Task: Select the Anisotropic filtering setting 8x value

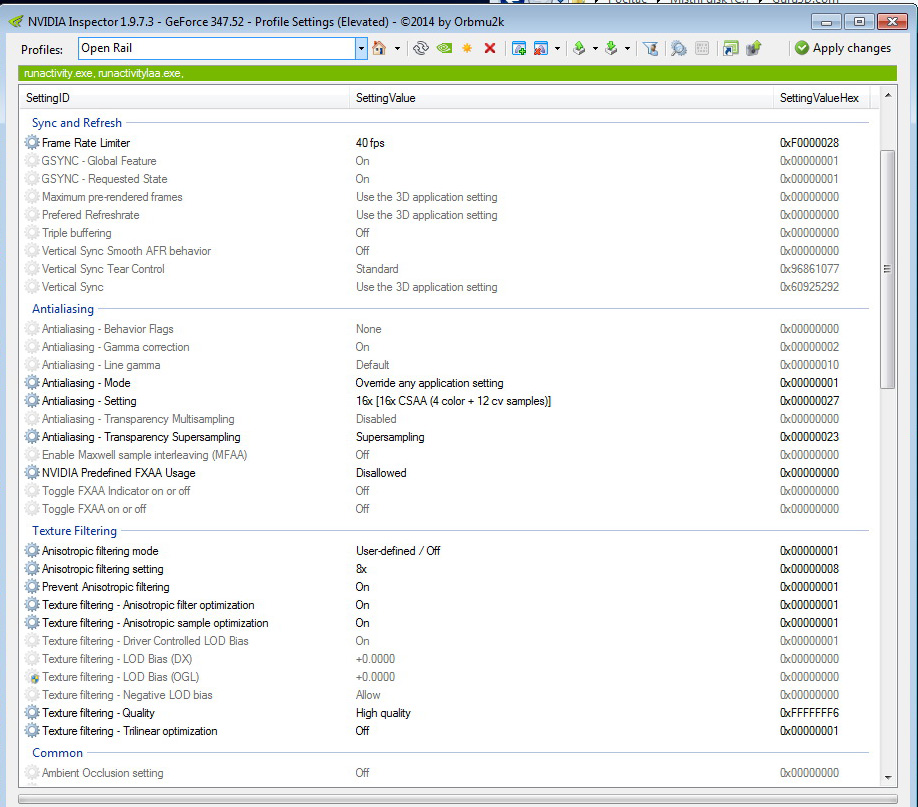Action: pos(362,569)
